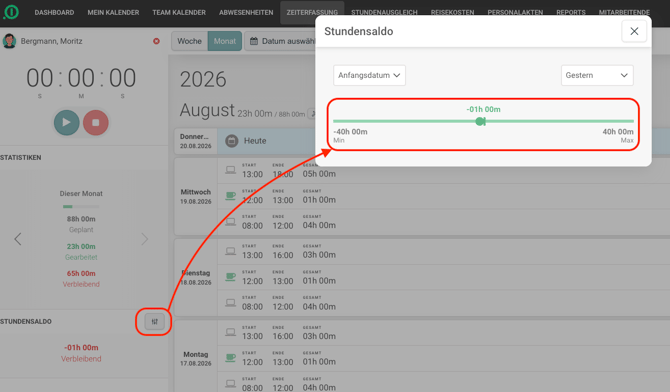670x392 pixels.
Task: Click Montag 17.08.2026 day label
Action: pyautogui.click(x=196, y=359)
